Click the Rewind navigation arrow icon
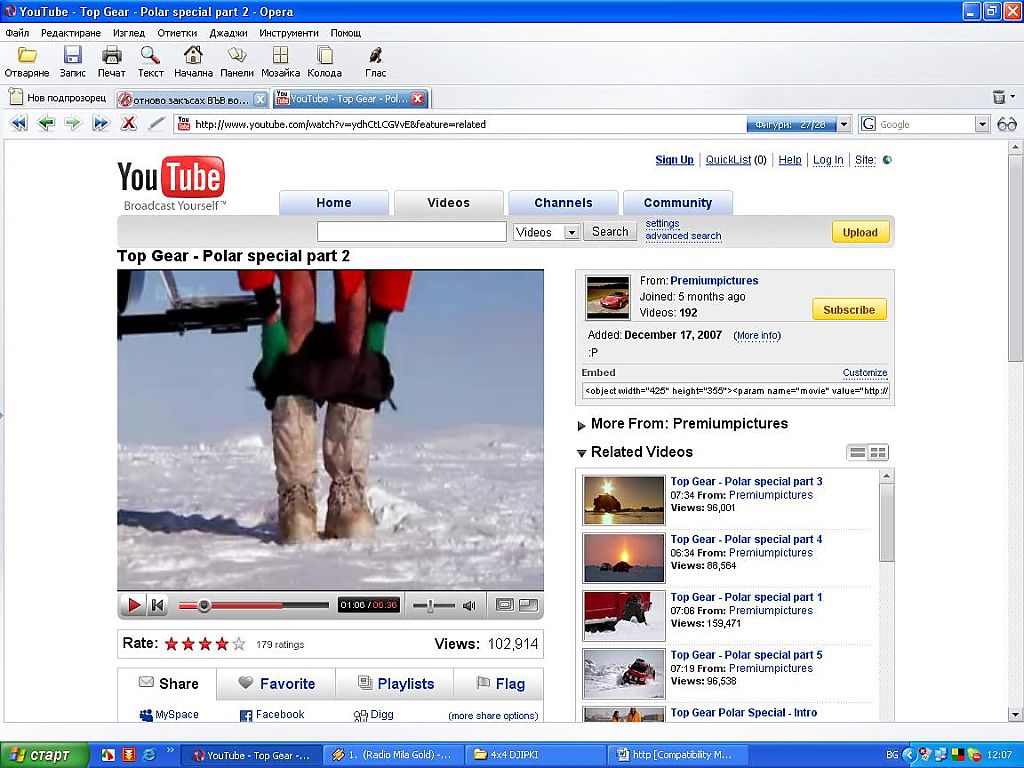The height and width of the screenshot is (768, 1024). (x=20, y=123)
